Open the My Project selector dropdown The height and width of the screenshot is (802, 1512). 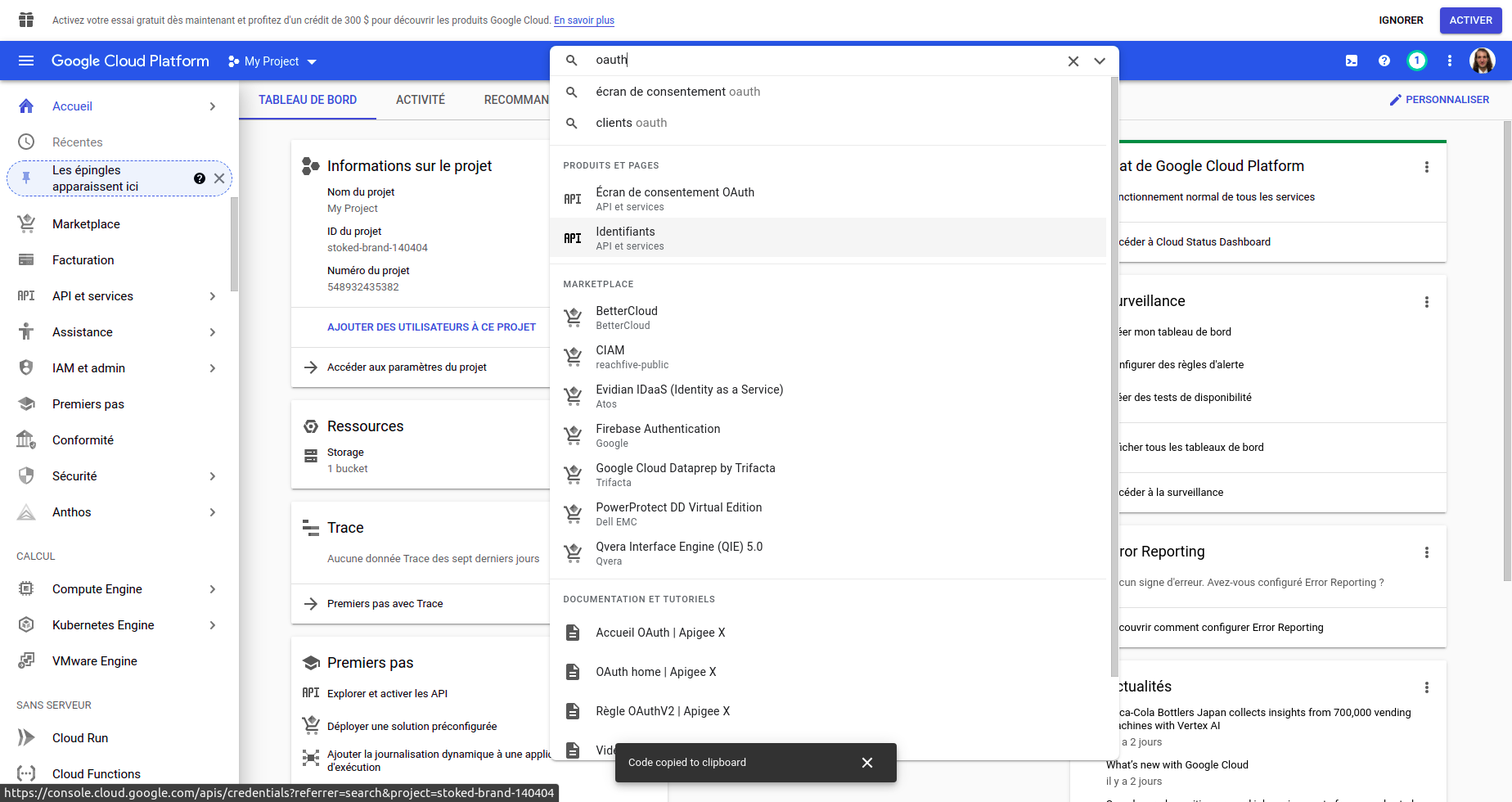tap(272, 61)
